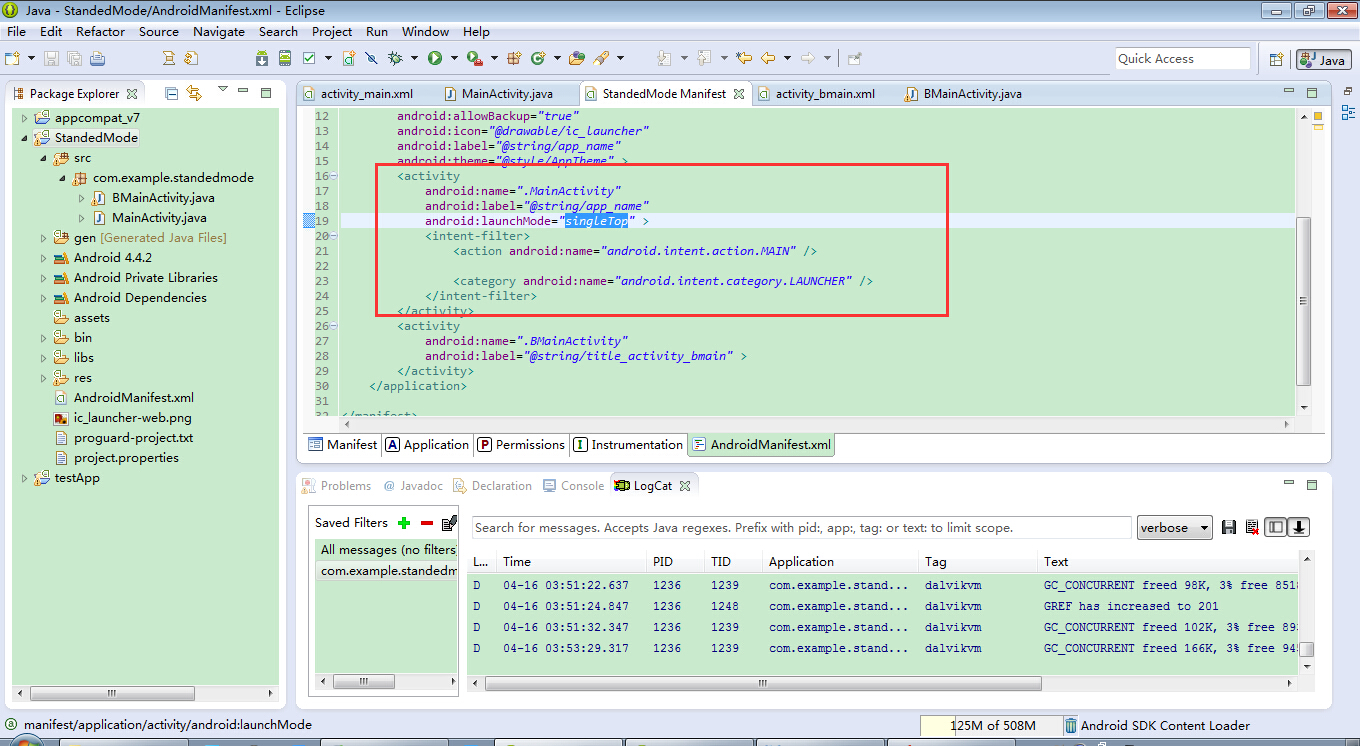1360x746 pixels.
Task: Open the Navigate menu
Action: (x=219, y=32)
